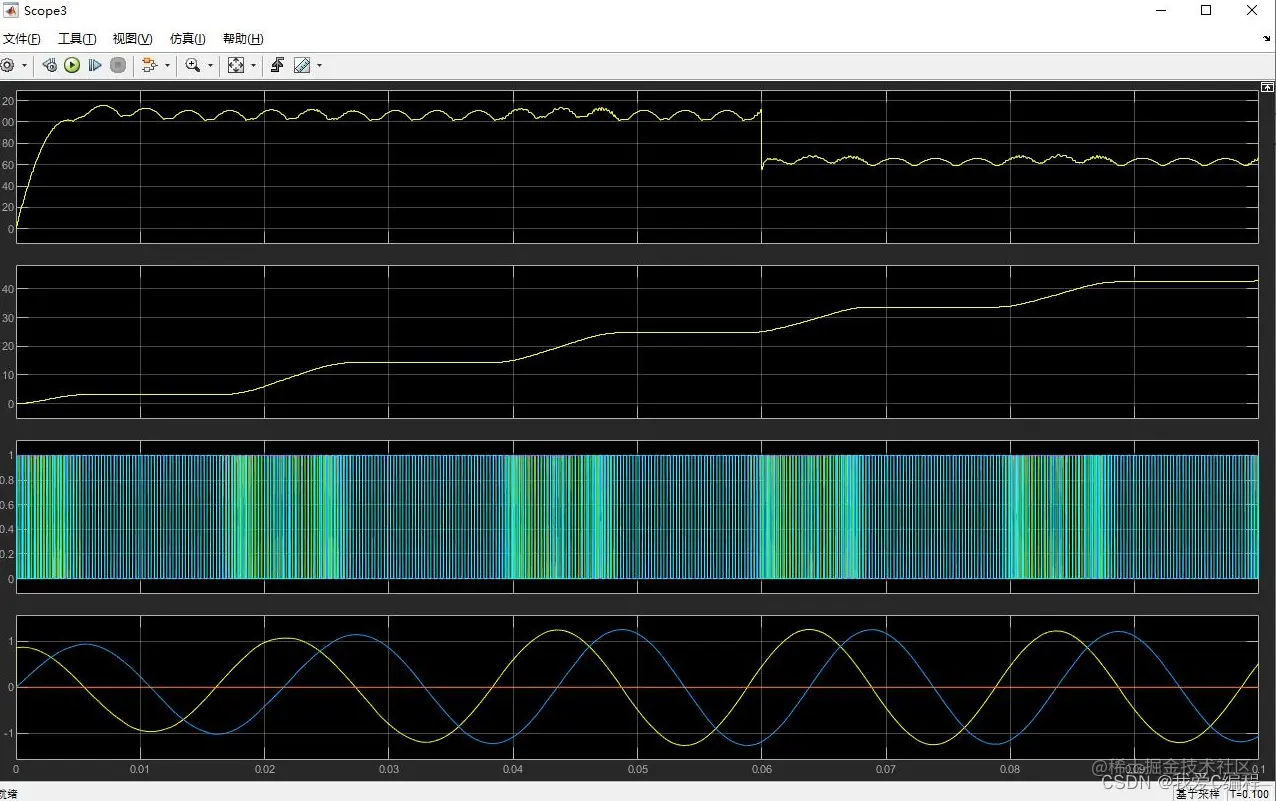Click the scale axes limits icon

click(x=236, y=65)
